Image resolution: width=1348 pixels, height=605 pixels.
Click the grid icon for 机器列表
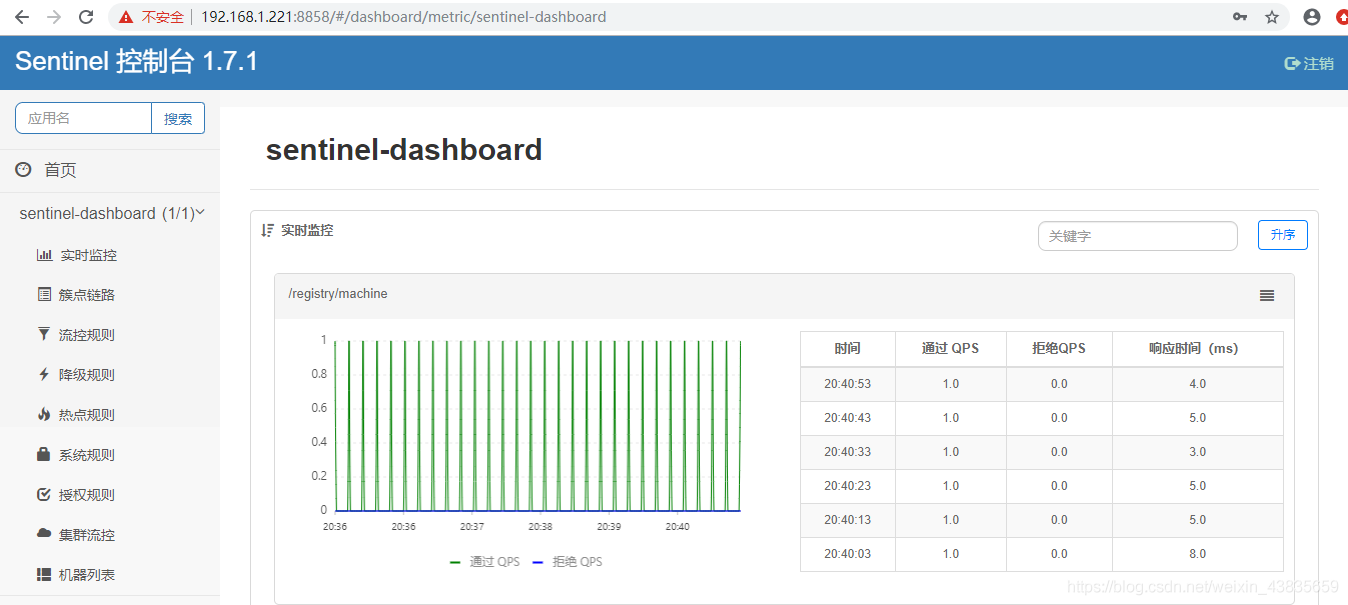click(x=44, y=575)
